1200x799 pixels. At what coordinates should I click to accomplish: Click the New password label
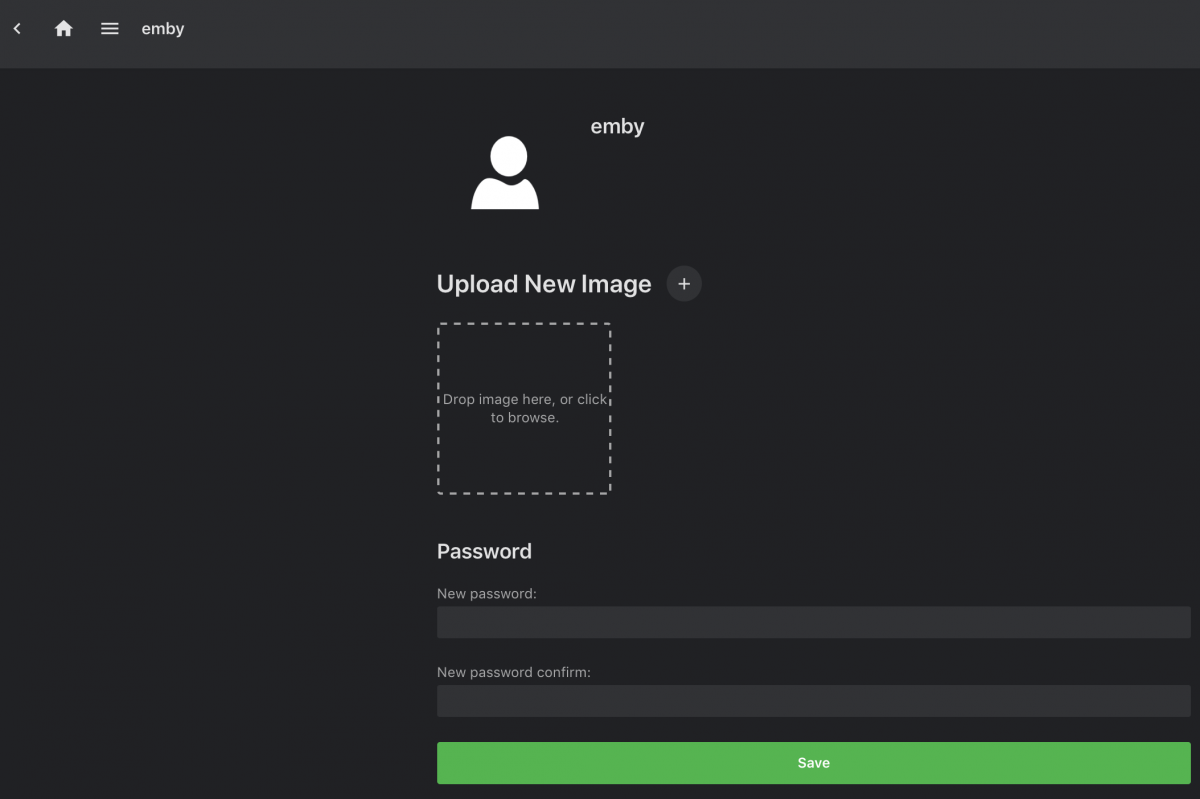[487, 594]
